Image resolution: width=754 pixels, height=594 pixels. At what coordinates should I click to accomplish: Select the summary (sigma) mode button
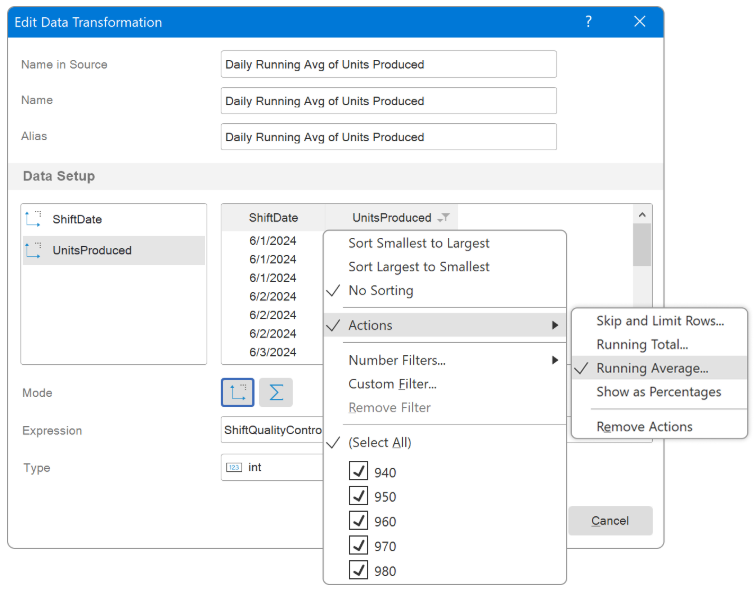276,393
